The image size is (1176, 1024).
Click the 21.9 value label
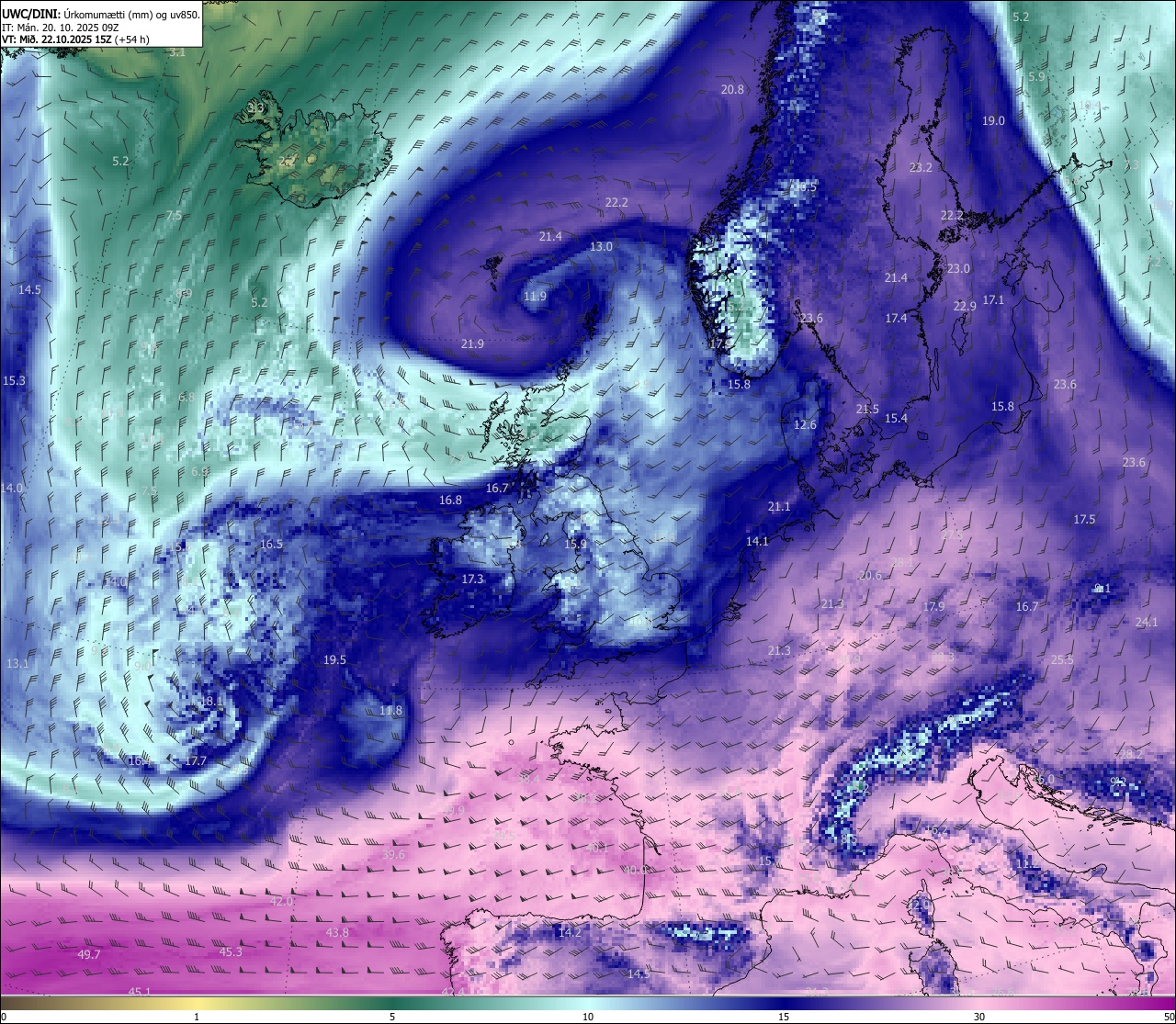point(472,343)
